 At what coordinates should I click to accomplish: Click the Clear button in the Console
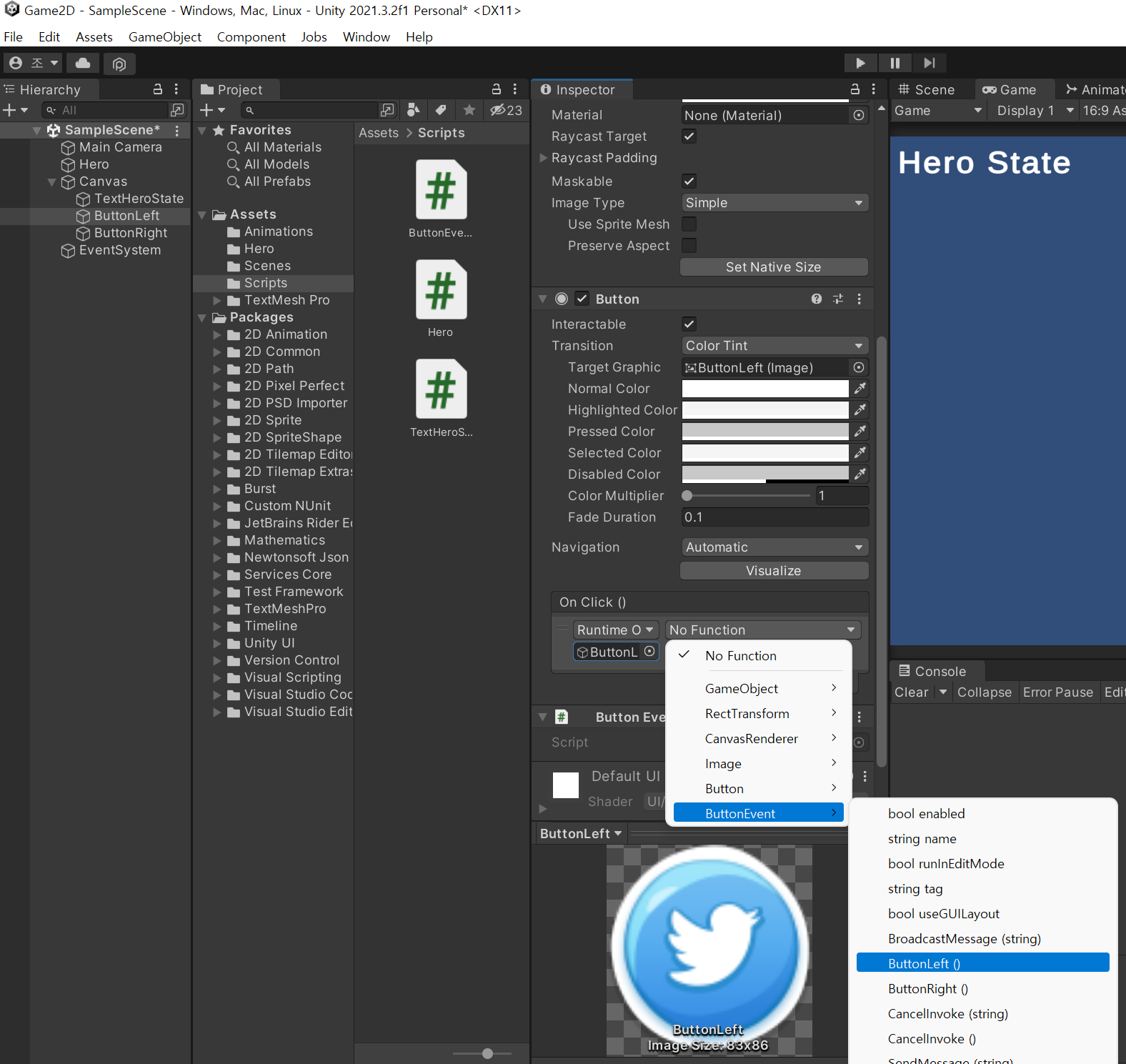pos(912,692)
